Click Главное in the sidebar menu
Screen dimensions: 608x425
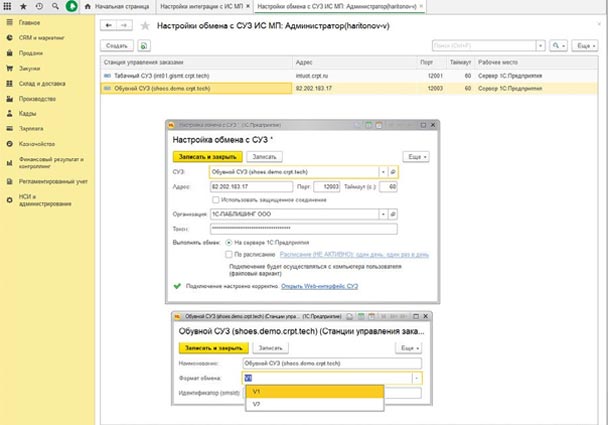(29, 22)
